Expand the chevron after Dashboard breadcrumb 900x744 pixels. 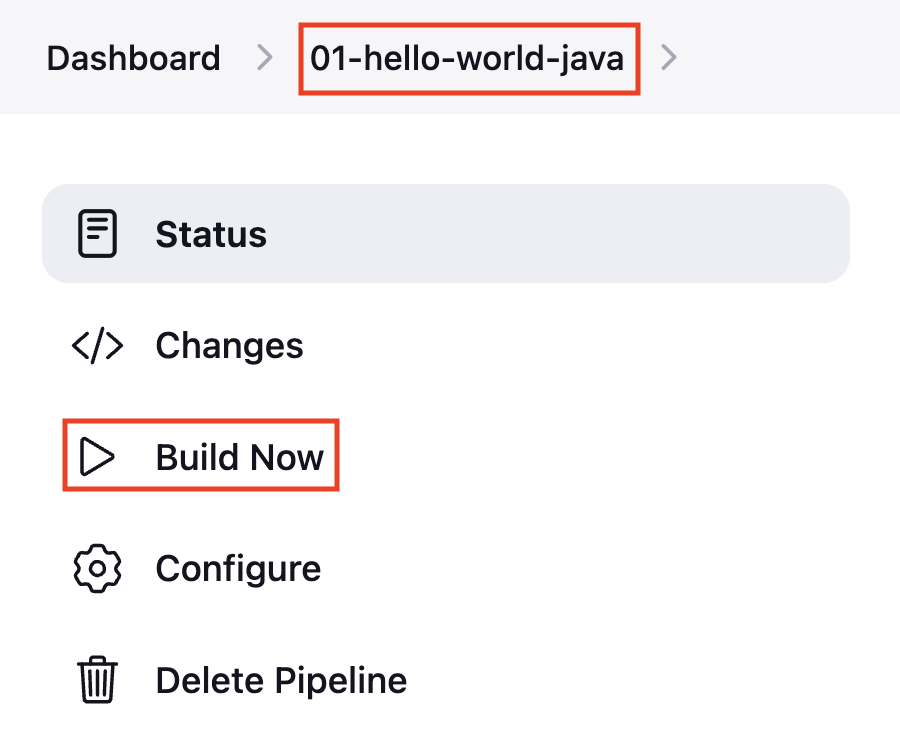click(265, 57)
